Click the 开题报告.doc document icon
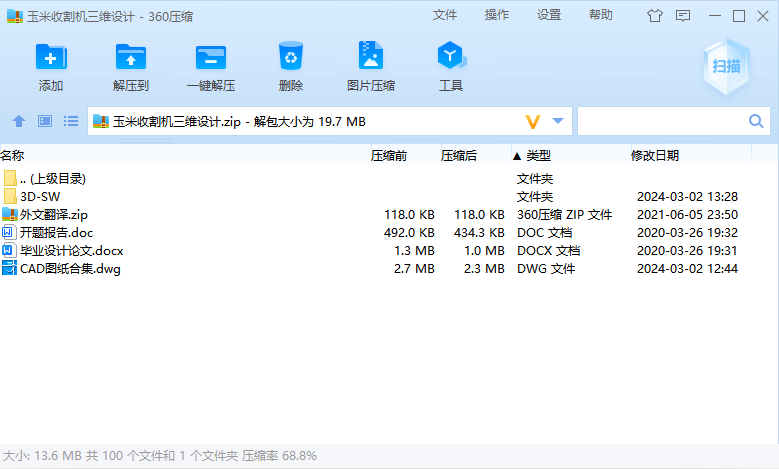The image size is (779, 469). coord(9,232)
